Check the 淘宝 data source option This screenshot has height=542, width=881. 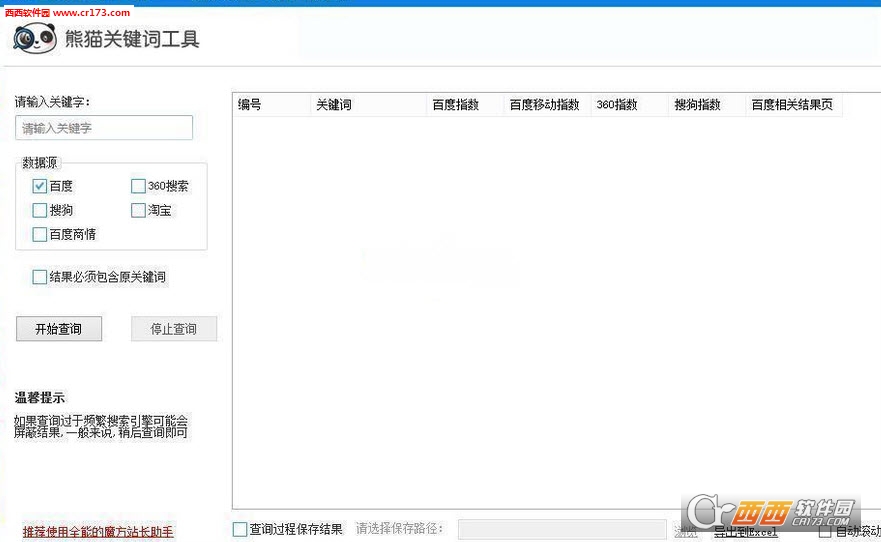(x=138, y=210)
